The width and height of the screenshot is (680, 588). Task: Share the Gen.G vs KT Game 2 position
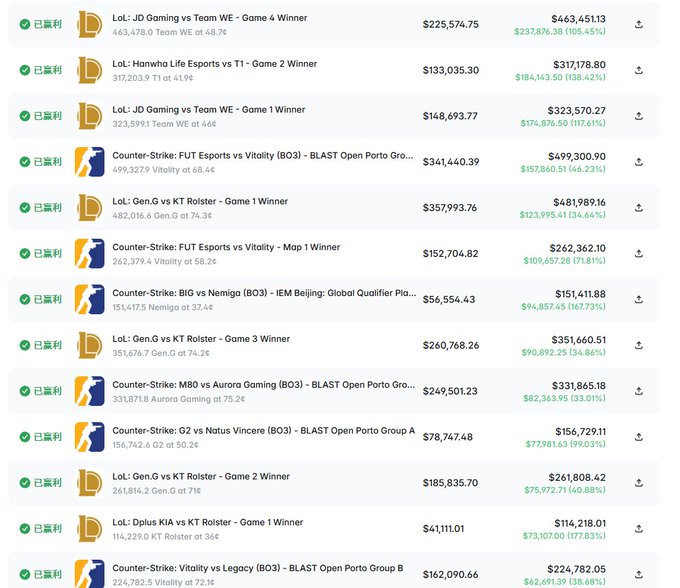pyautogui.click(x=638, y=483)
